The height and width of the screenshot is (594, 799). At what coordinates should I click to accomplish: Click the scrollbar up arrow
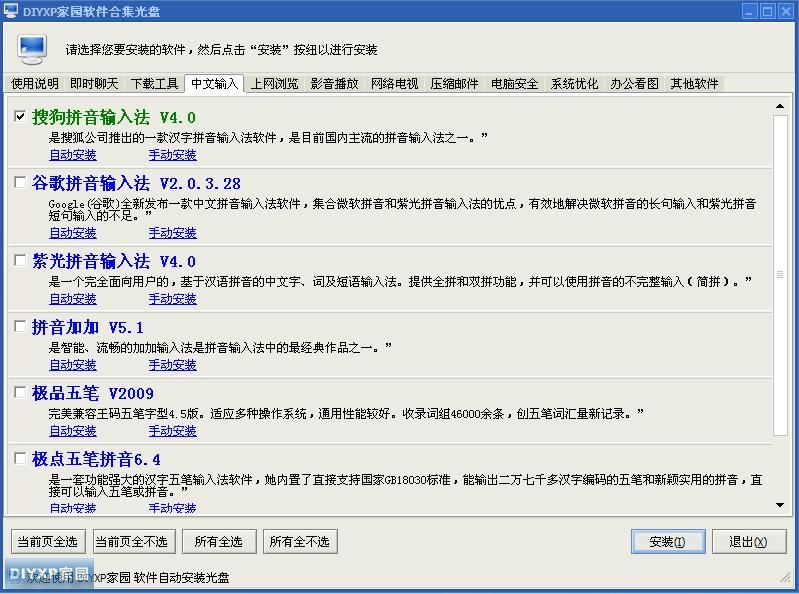(780, 105)
